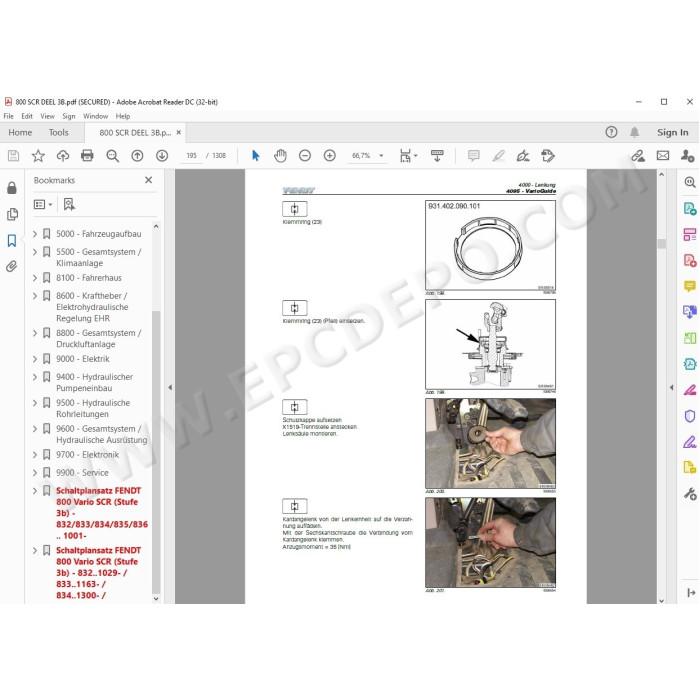Click the stamp tool icon
This screenshot has width=700, height=700.
(548, 156)
